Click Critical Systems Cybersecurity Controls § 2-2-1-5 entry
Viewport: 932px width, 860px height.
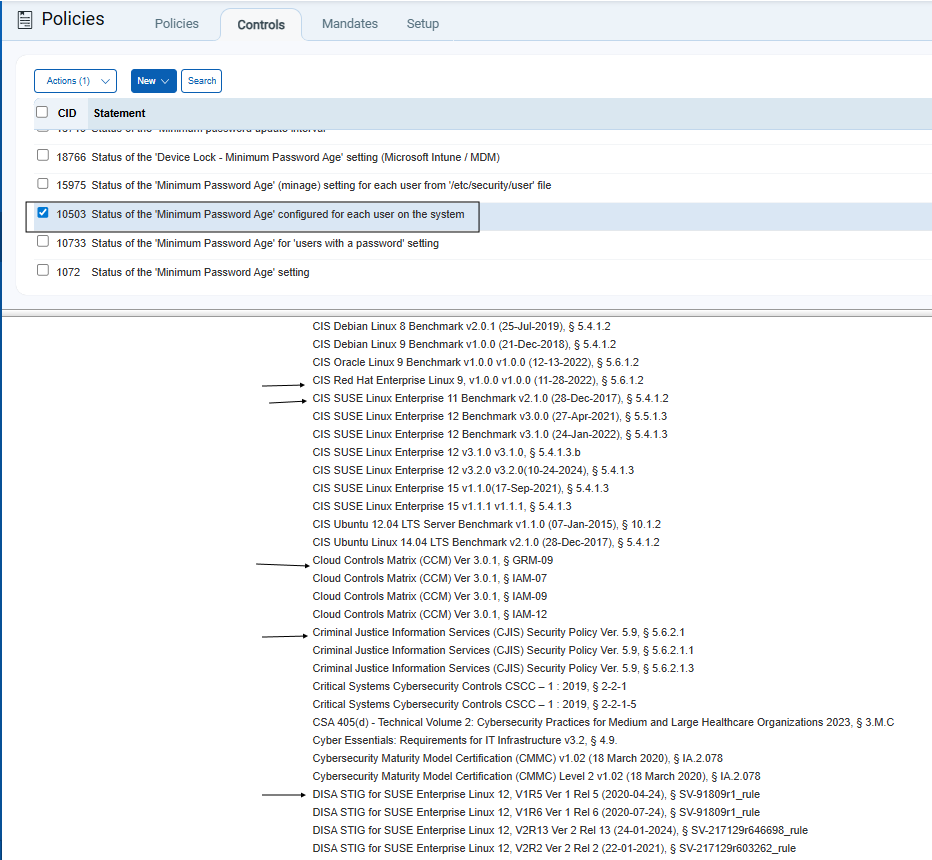click(474, 704)
